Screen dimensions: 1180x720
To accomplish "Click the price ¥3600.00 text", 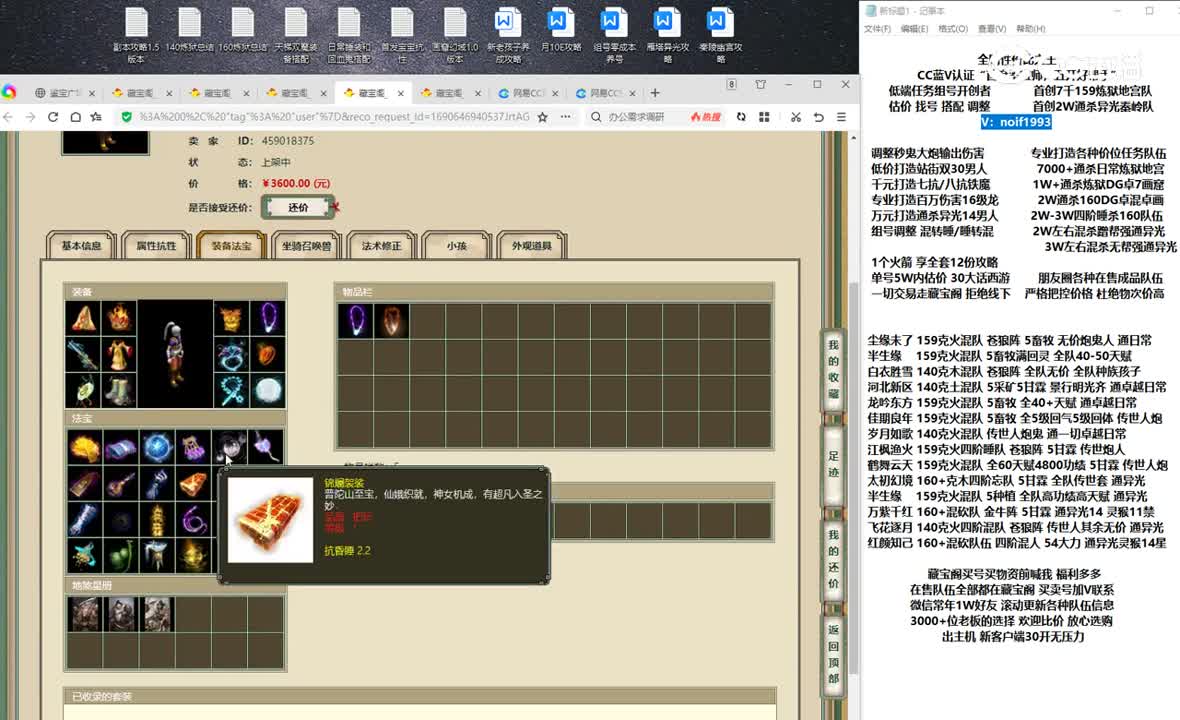I will (x=296, y=184).
